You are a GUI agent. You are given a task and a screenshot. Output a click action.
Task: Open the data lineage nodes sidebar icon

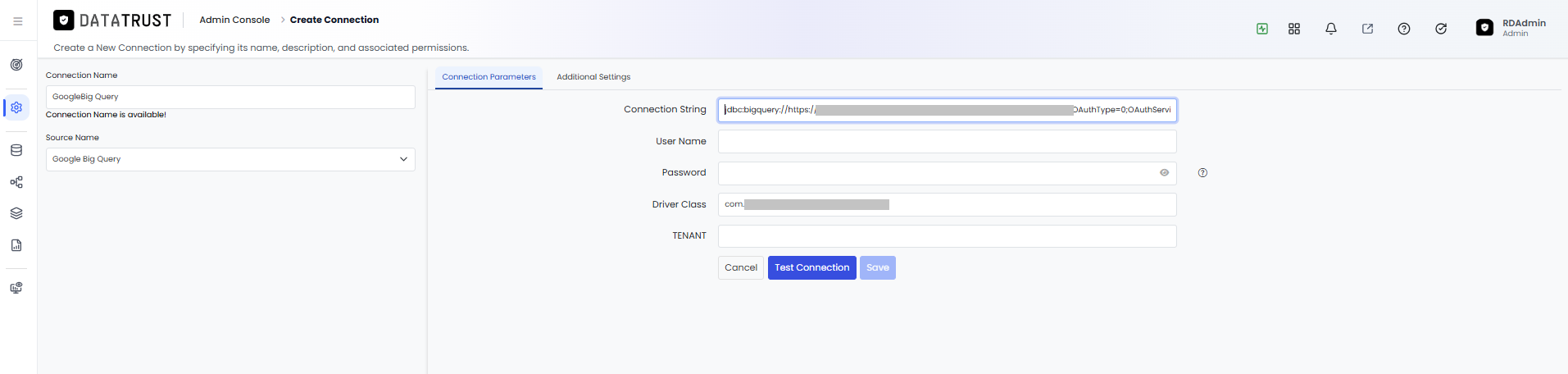click(x=16, y=182)
